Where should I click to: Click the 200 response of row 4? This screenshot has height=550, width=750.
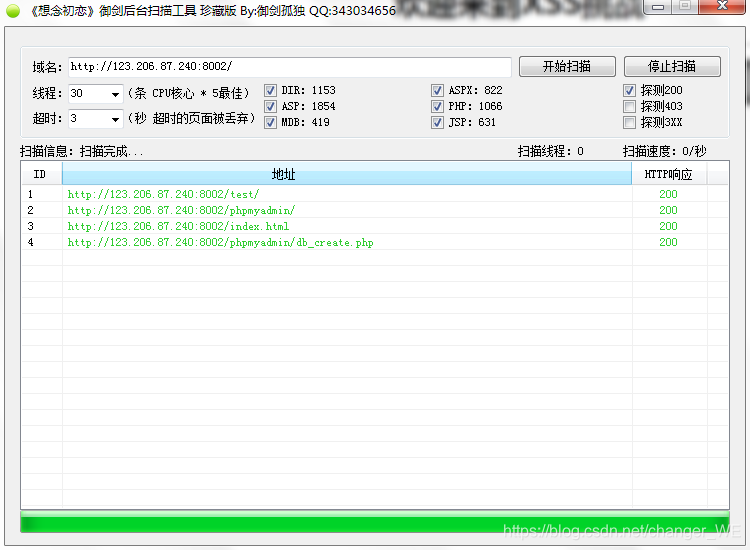(x=668, y=242)
